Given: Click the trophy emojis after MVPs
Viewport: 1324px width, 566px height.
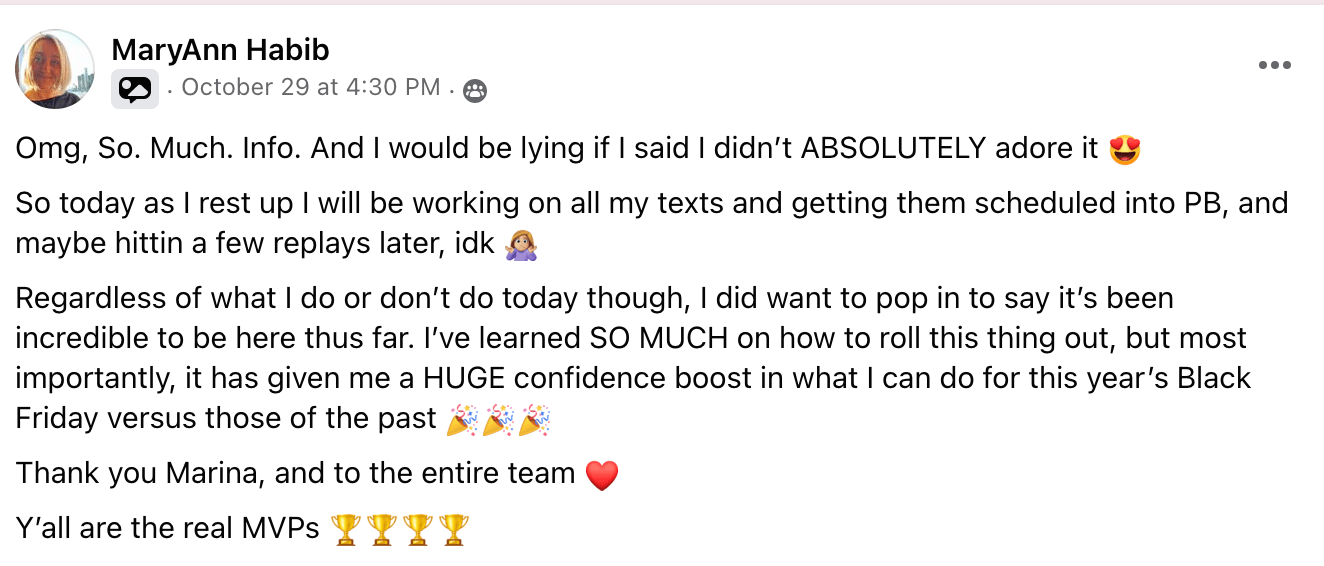Looking at the screenshot, I should [399, 528].
